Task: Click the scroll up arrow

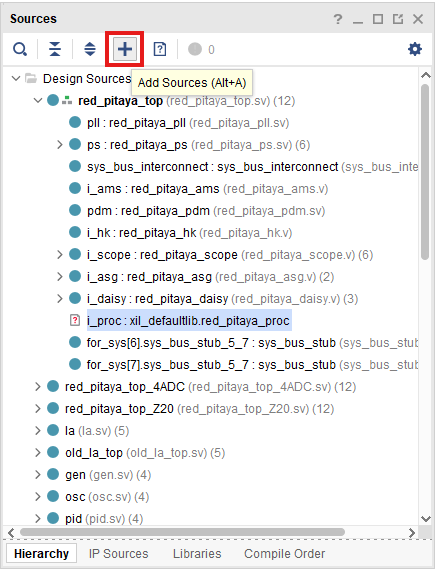Action: click(425, 76)
